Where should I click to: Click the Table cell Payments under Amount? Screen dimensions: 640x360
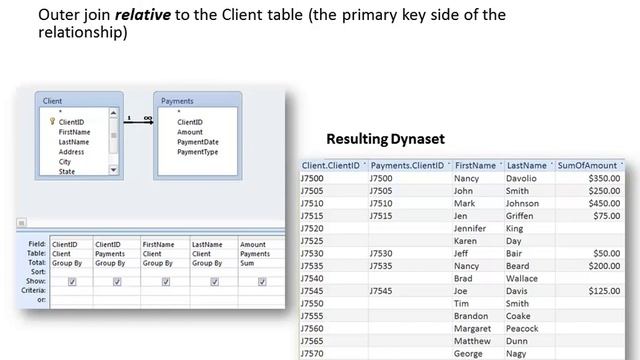pyautogui.click(x=261, y=254)
